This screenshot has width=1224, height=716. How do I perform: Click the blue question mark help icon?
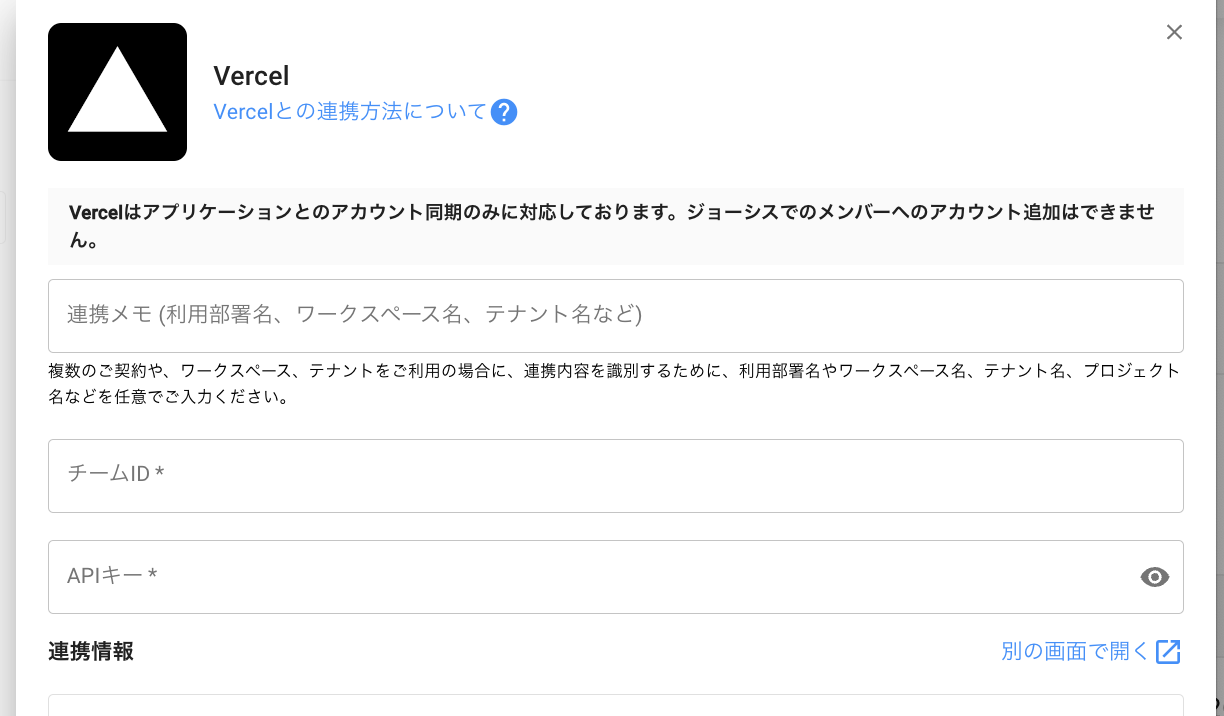(x=504, y=112)
